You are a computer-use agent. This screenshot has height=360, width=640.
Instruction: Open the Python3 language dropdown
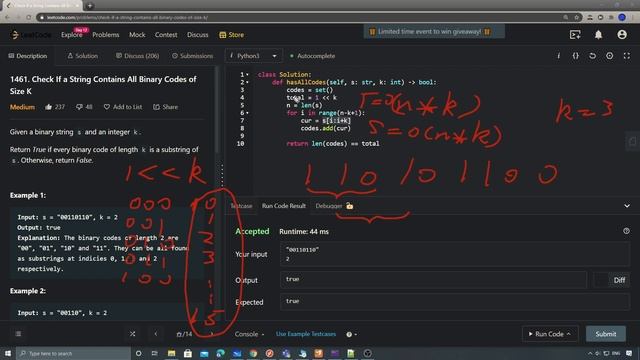[253, 56]
